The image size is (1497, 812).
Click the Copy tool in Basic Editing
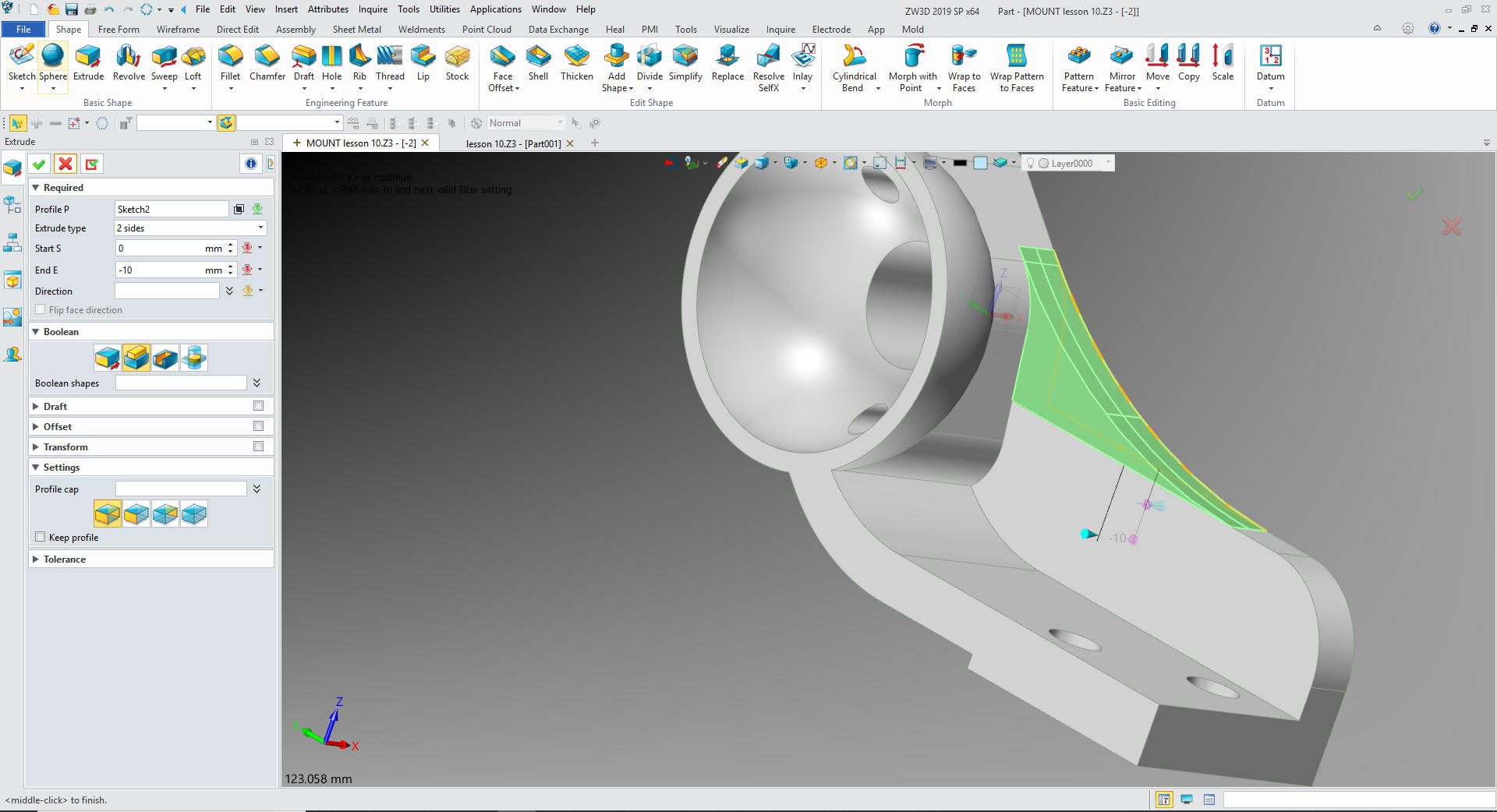click(x=1188, y=62)
